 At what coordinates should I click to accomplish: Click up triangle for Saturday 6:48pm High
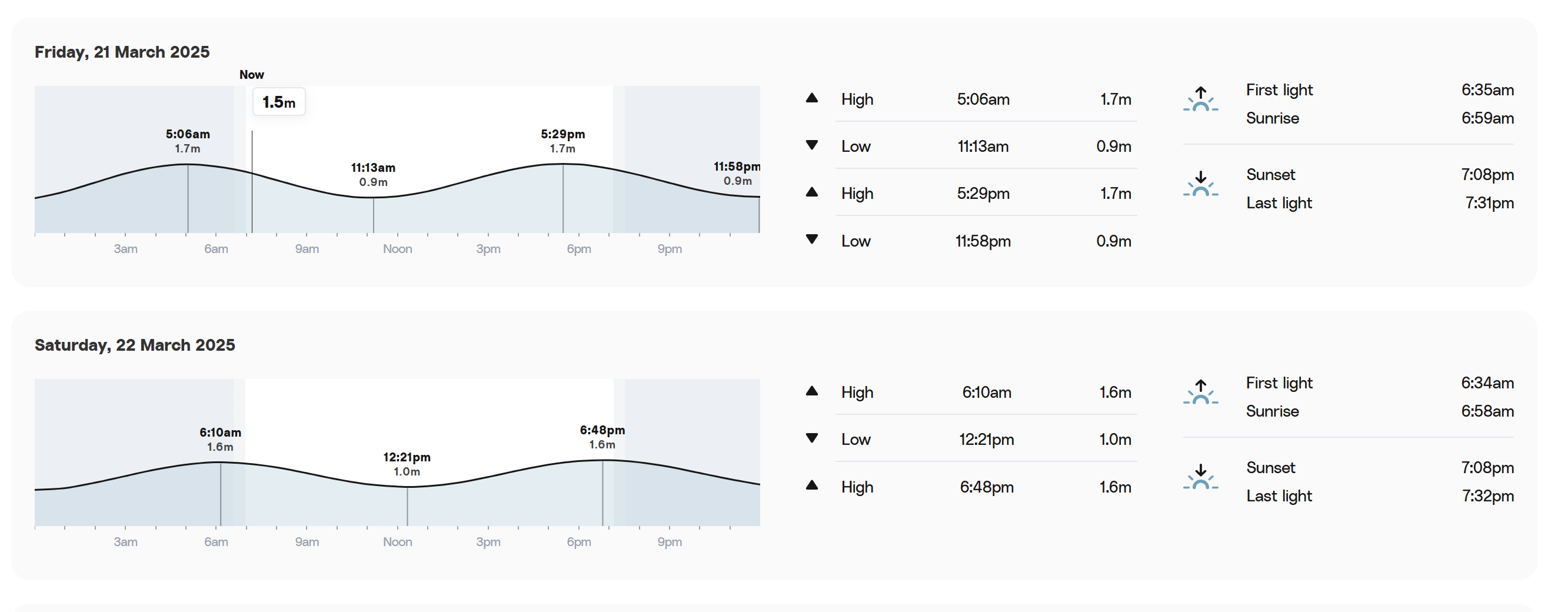811,485
